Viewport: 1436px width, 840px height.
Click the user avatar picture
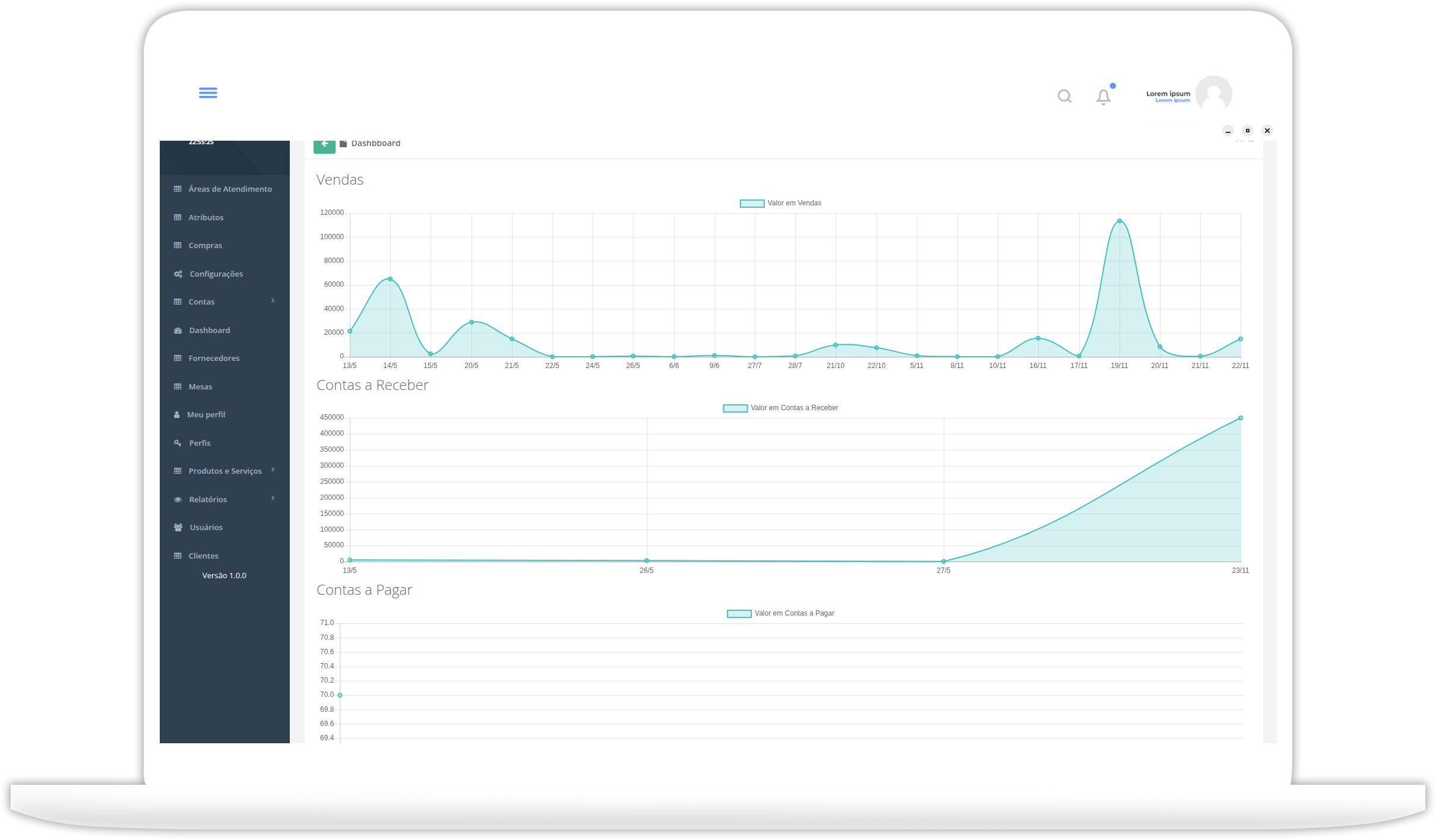click(1213, 94)
